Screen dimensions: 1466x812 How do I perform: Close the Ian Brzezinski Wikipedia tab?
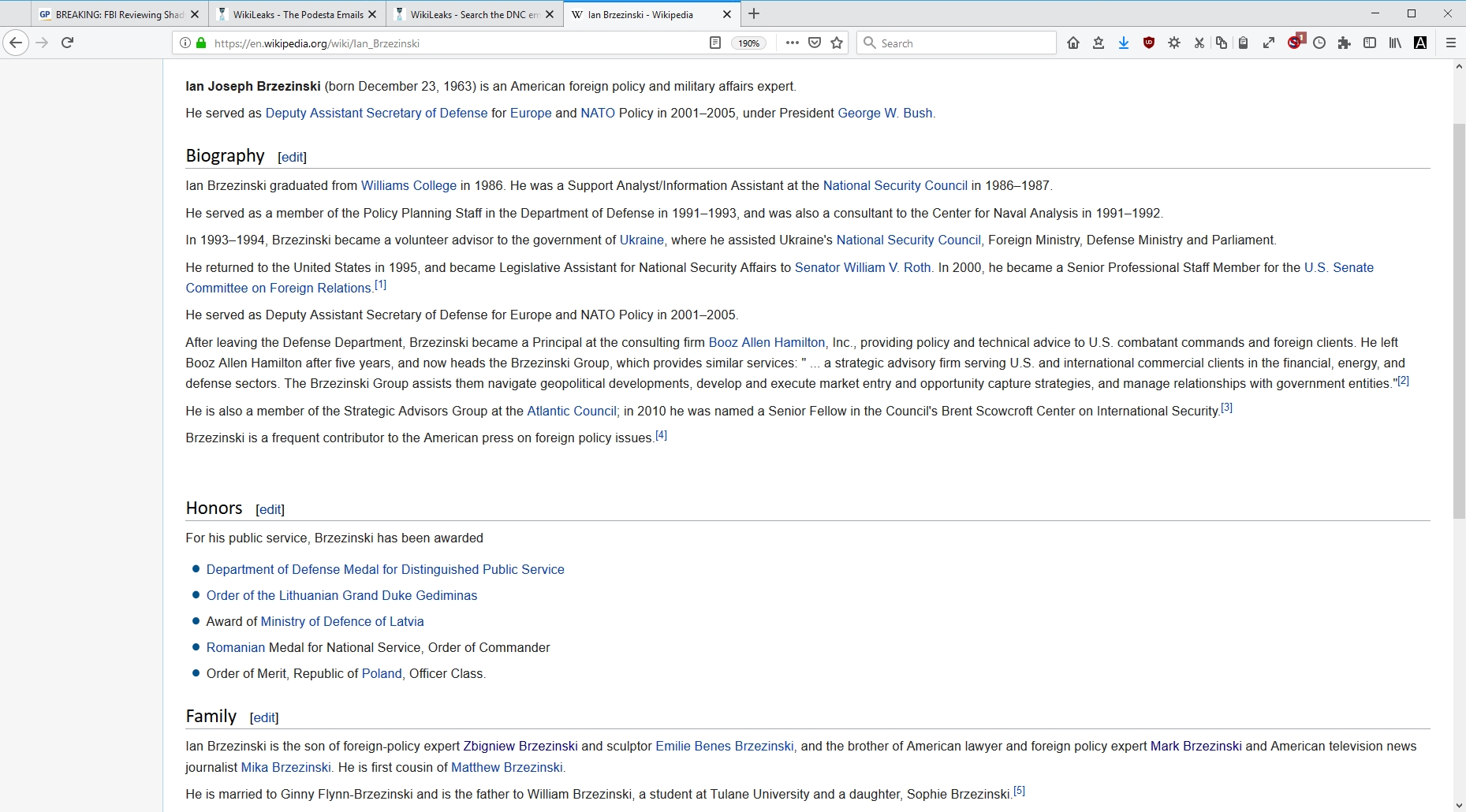(x=727, y=14)
